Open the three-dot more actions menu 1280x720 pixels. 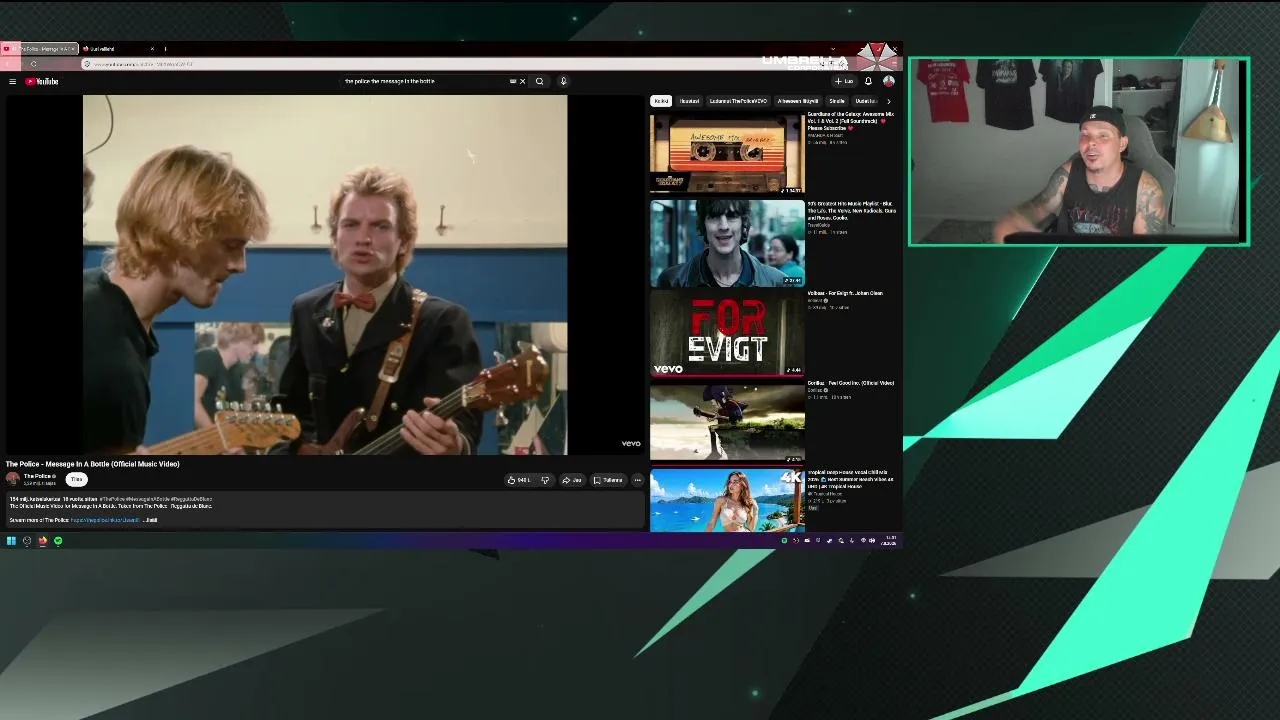tap(638, 480)
